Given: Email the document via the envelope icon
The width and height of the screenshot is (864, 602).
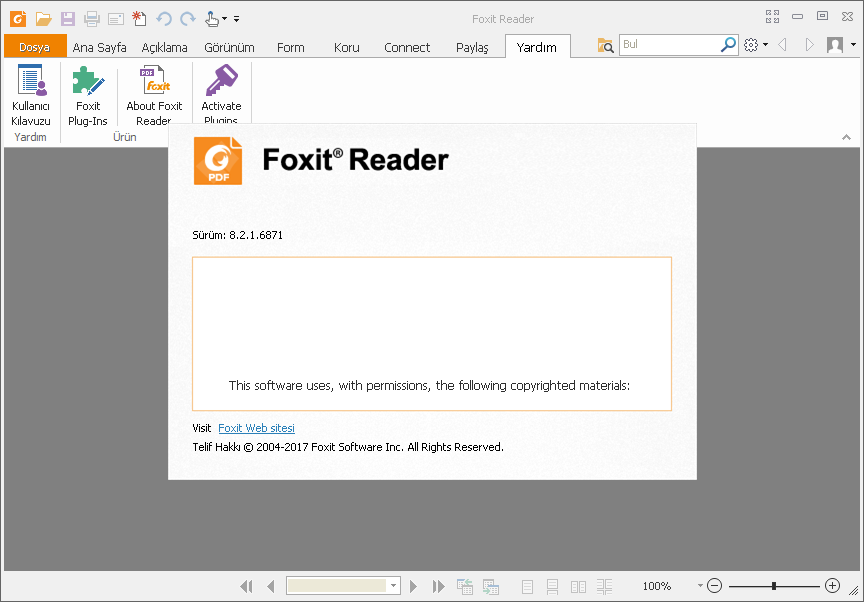Looking at the screenshot, I should pyautogui.click(x=116, y=20).
